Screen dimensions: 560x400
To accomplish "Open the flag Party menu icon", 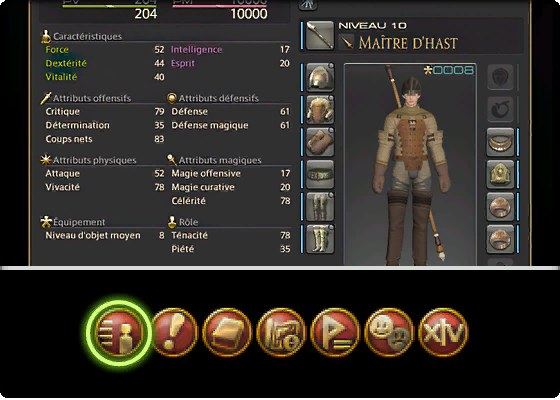I will [335, 332].
